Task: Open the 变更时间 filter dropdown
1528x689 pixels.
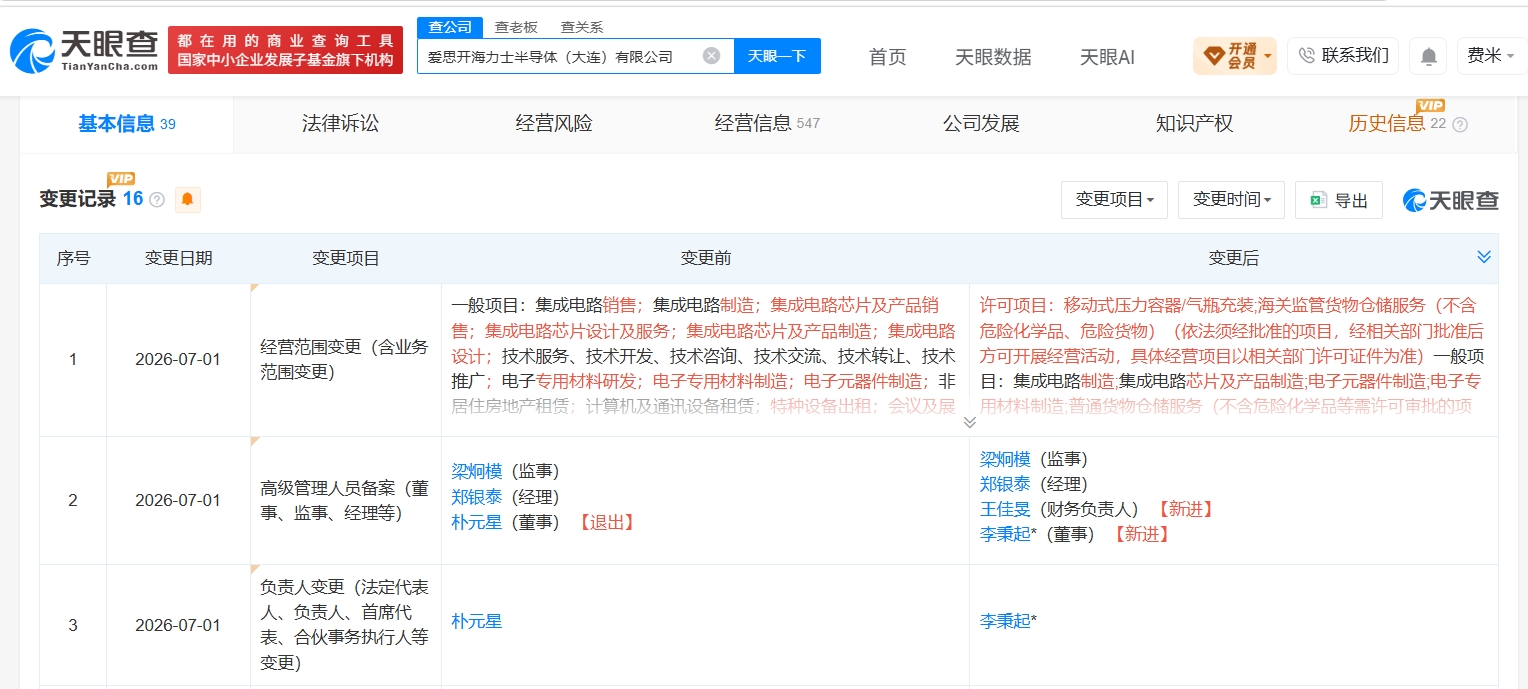Action: tap(1232, 200)
